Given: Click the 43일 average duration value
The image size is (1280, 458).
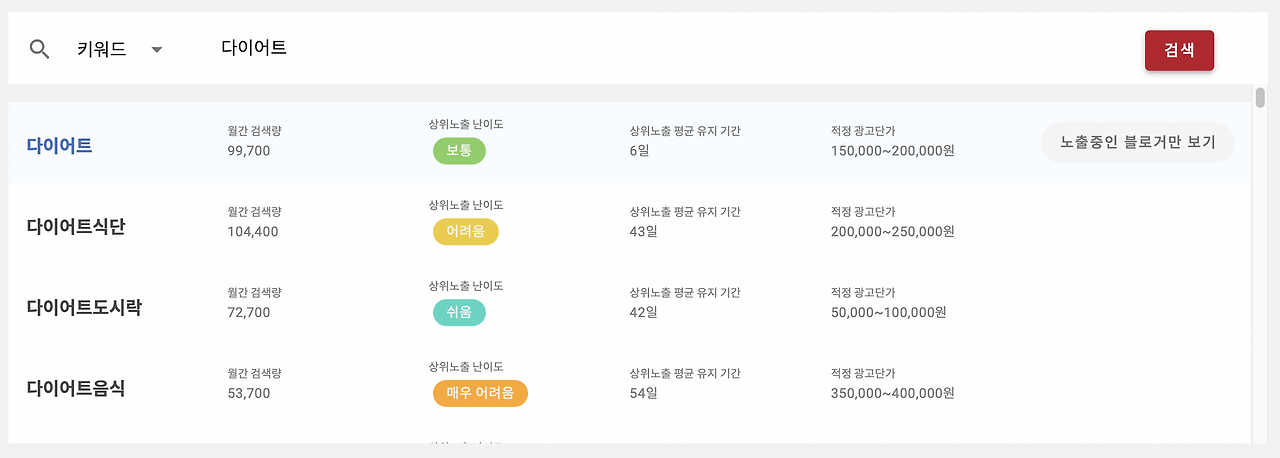Looking at the screenshot, I should [643, 232].
